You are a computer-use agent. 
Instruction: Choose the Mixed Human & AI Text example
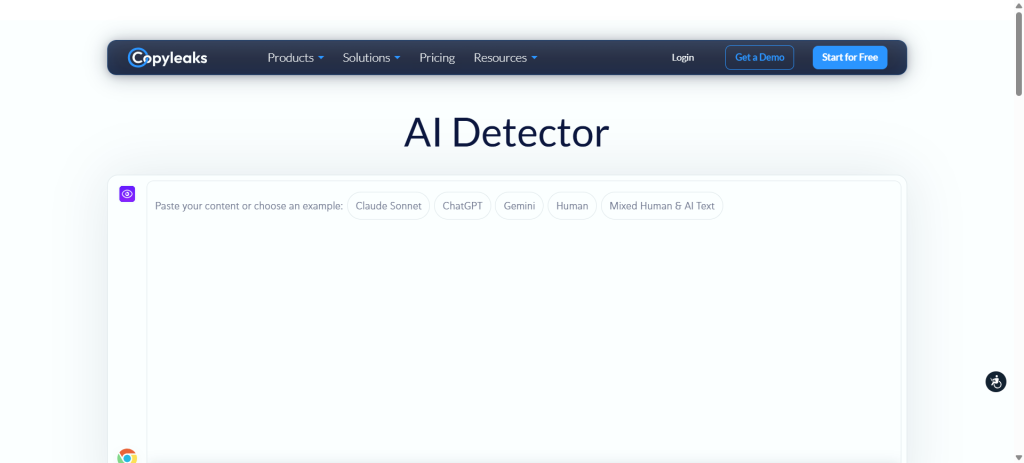662,206
